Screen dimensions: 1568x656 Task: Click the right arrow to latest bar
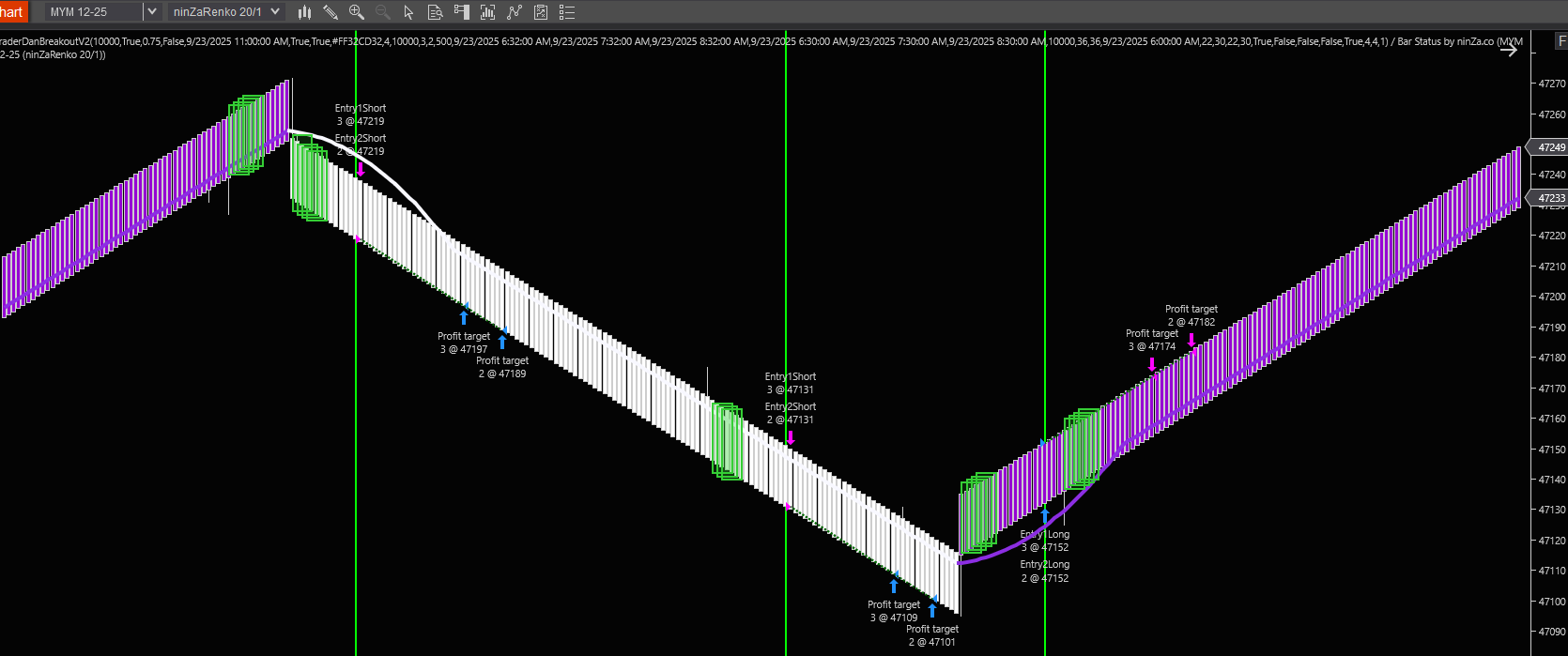click(x=1509, y=51)
